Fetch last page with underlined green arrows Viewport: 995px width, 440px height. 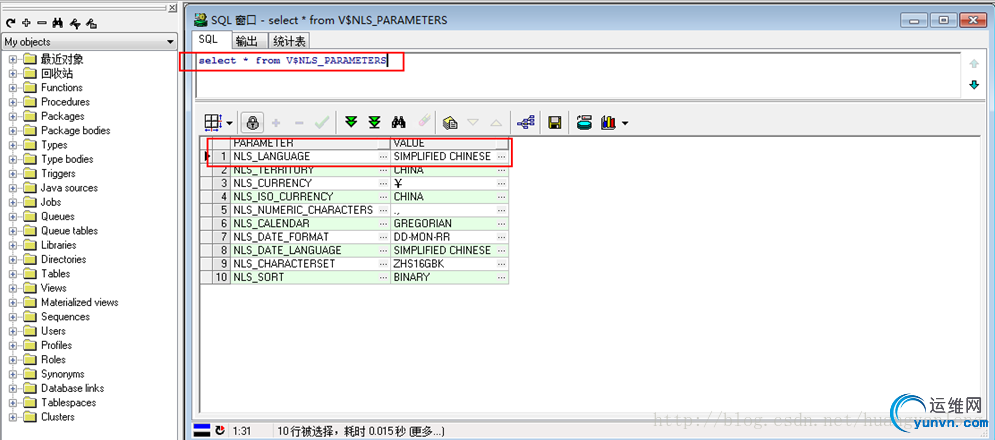point(375,122)
